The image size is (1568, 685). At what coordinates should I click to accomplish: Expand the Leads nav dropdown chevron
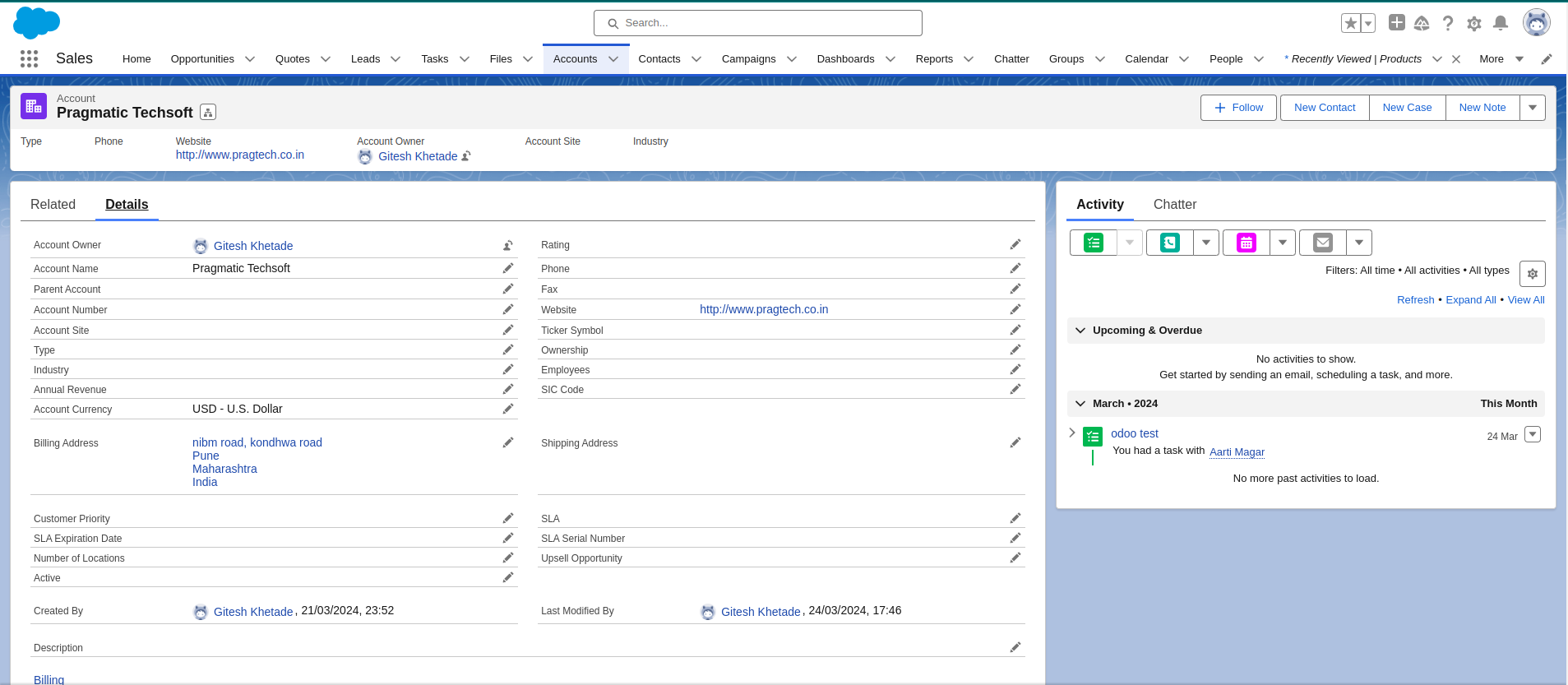(x=395, y=59)
